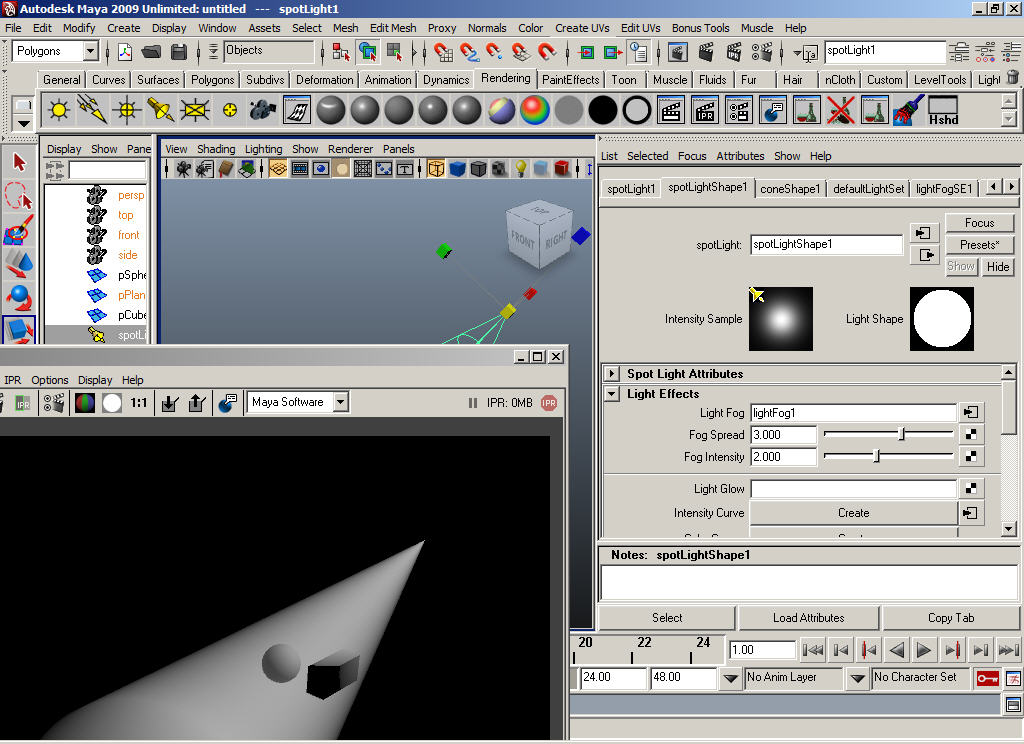Click the 1:1 real size button
This screenshot has height=744, width=1024.
(x=138, y=403)
